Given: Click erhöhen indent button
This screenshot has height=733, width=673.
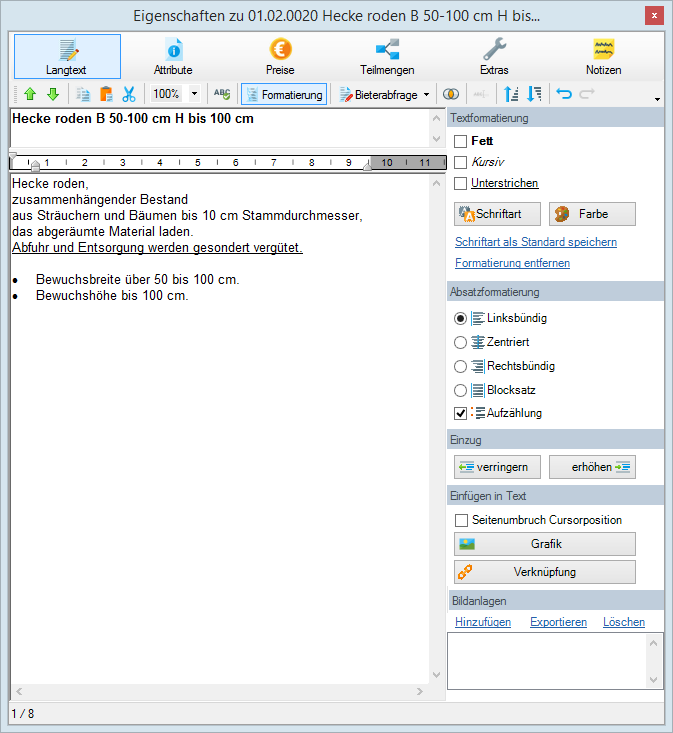Looking at the screenshot, I should click(x=592, y=467).
